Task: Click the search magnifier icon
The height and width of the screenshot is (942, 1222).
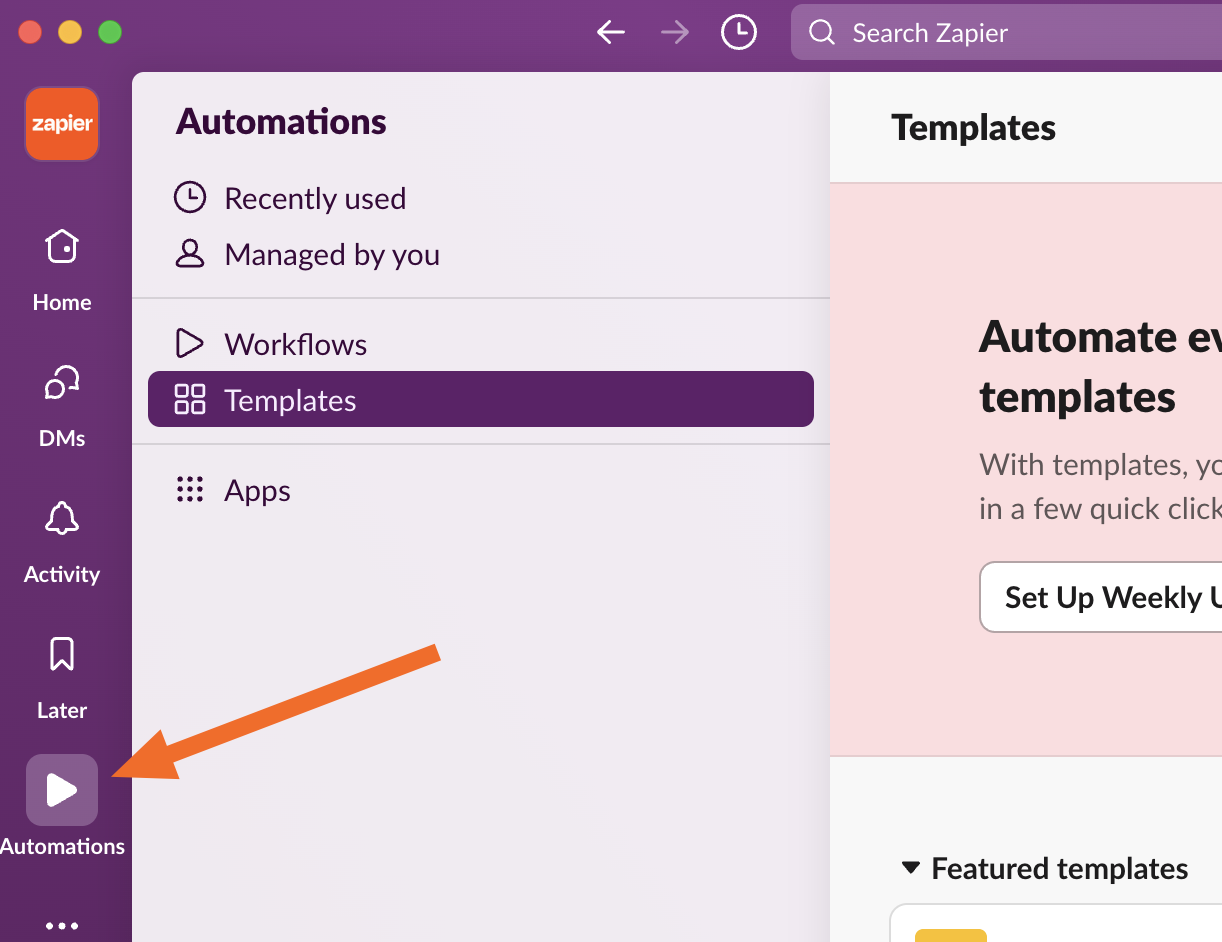Action: click(822, 33)
